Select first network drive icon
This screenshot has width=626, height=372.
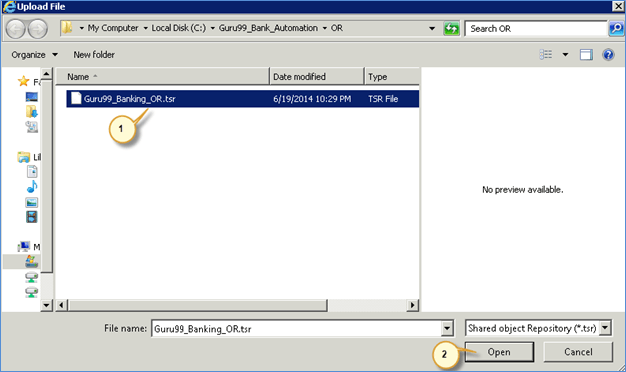pos(32,277)
